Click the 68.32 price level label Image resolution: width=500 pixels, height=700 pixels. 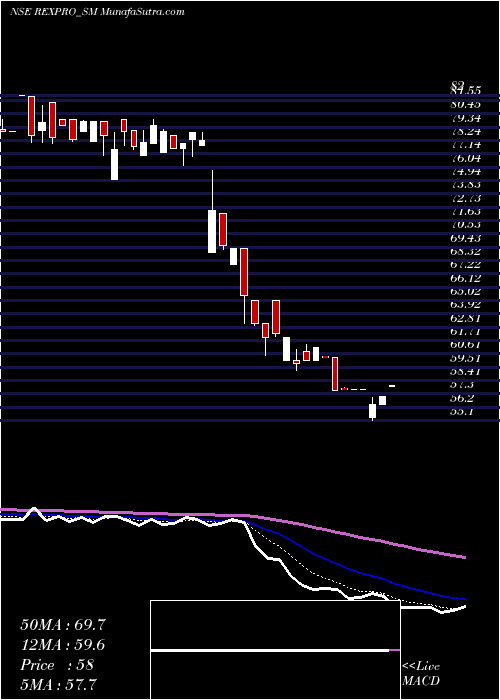coord(466,251)
